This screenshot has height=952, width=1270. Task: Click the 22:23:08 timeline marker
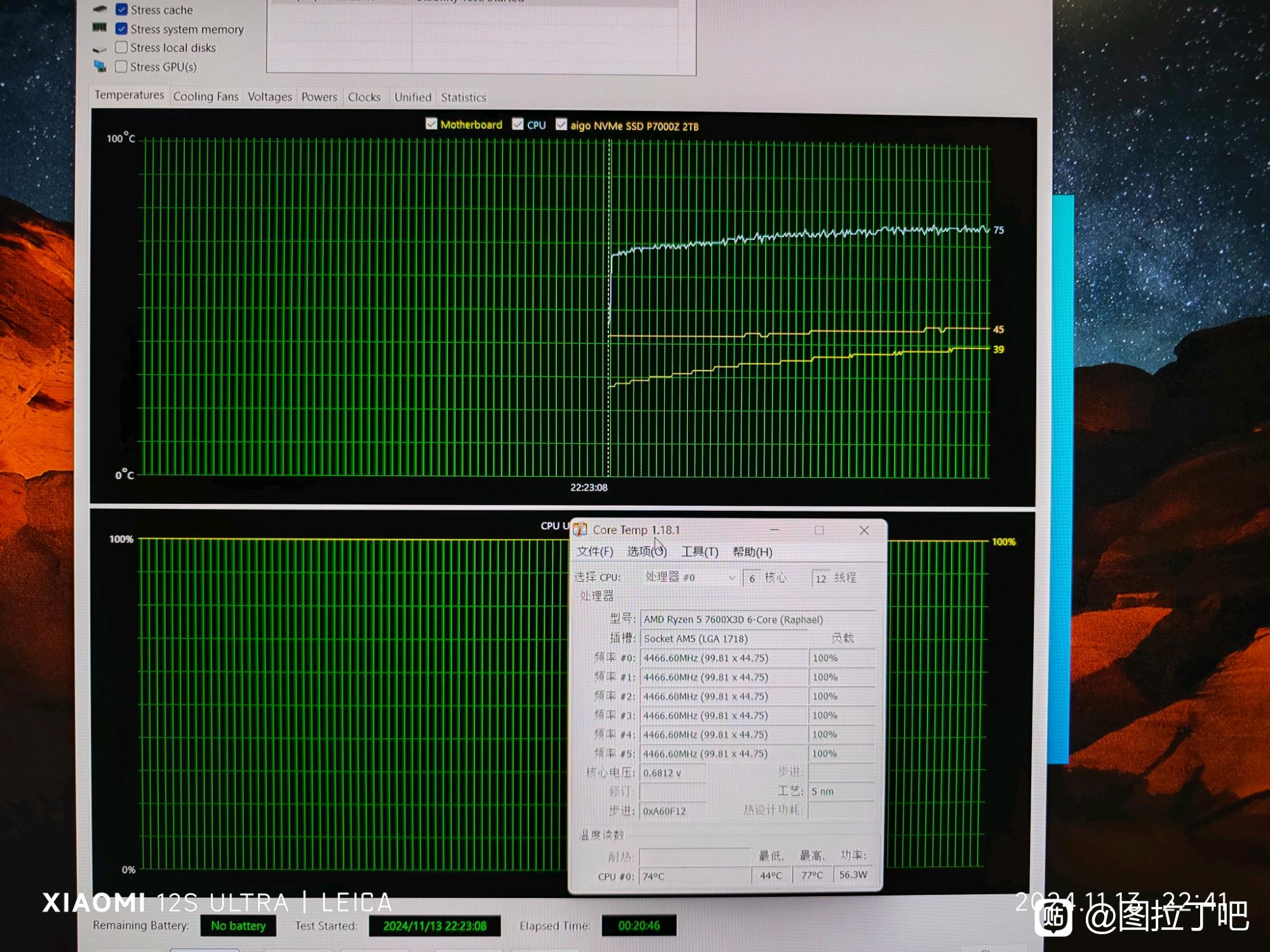589,487
